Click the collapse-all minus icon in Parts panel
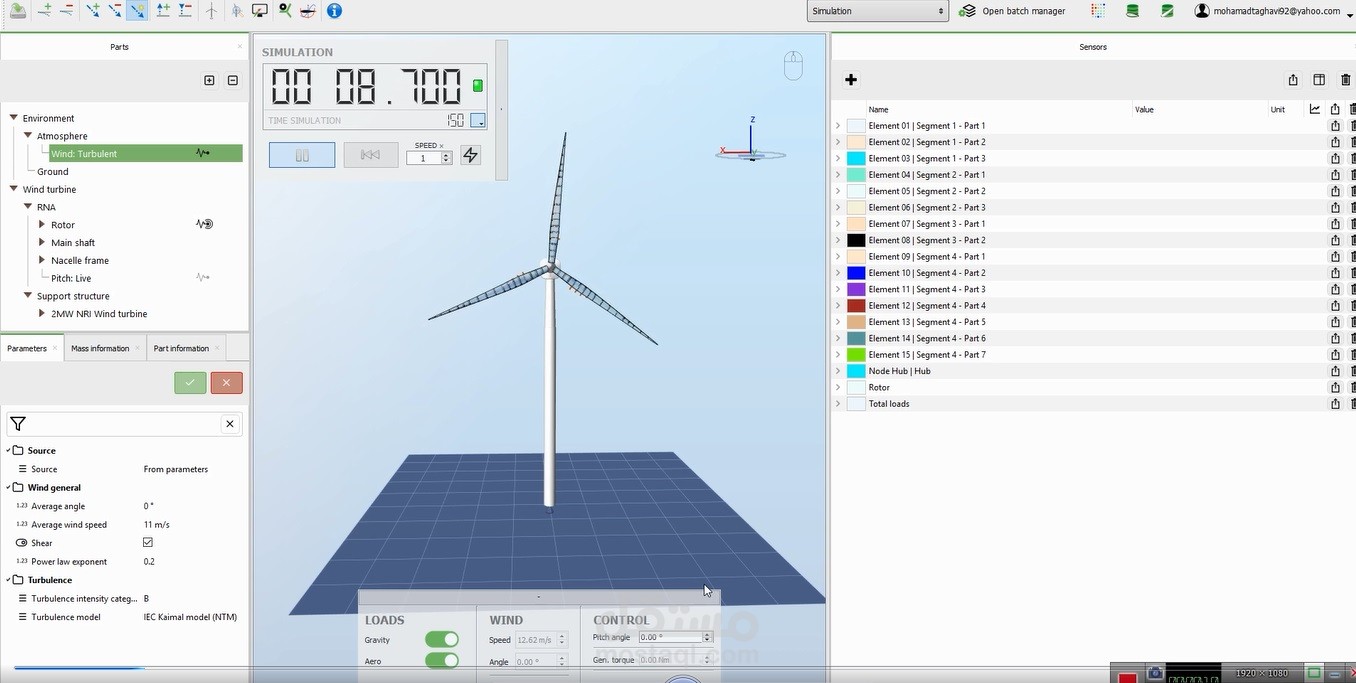 coord(233,81)
